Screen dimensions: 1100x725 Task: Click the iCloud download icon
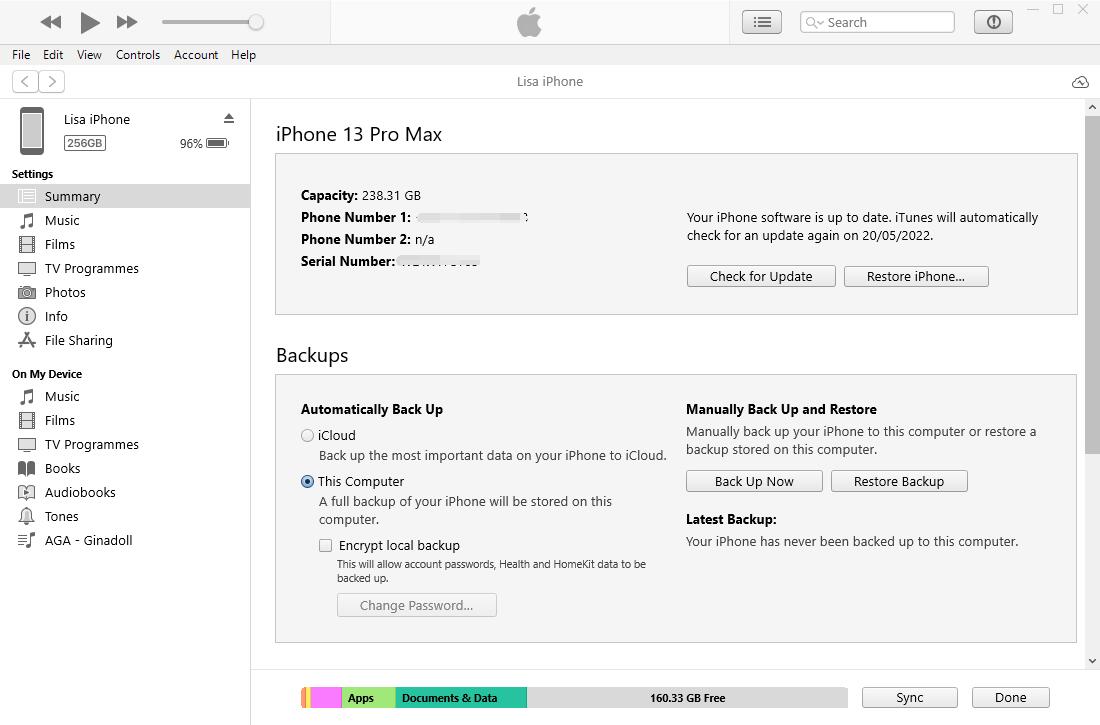point(1080,82)
